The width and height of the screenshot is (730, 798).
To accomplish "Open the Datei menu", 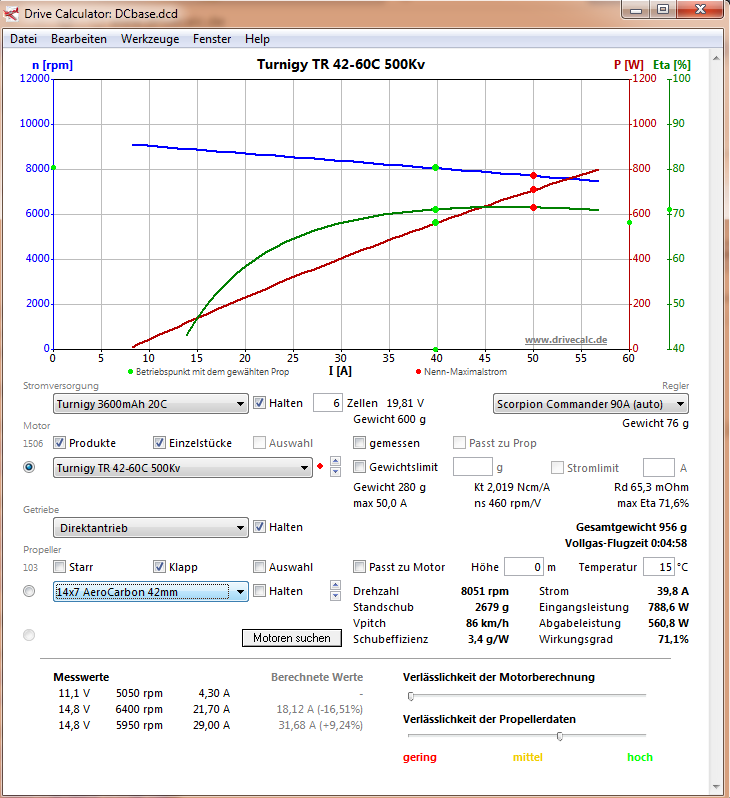I will coord(23,39).
